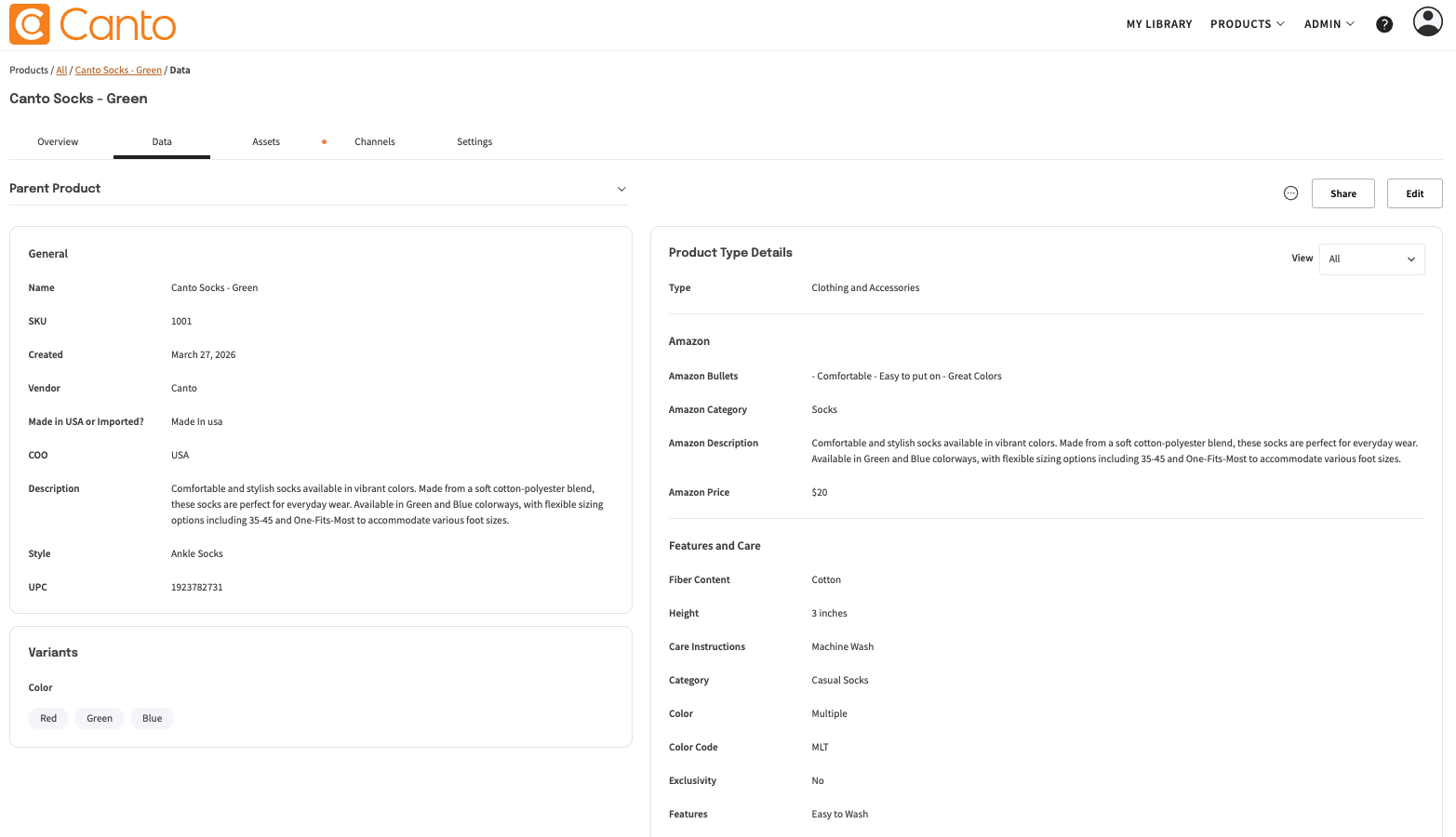
Task: Open the user profile avatar
Action: (1427, 21)
